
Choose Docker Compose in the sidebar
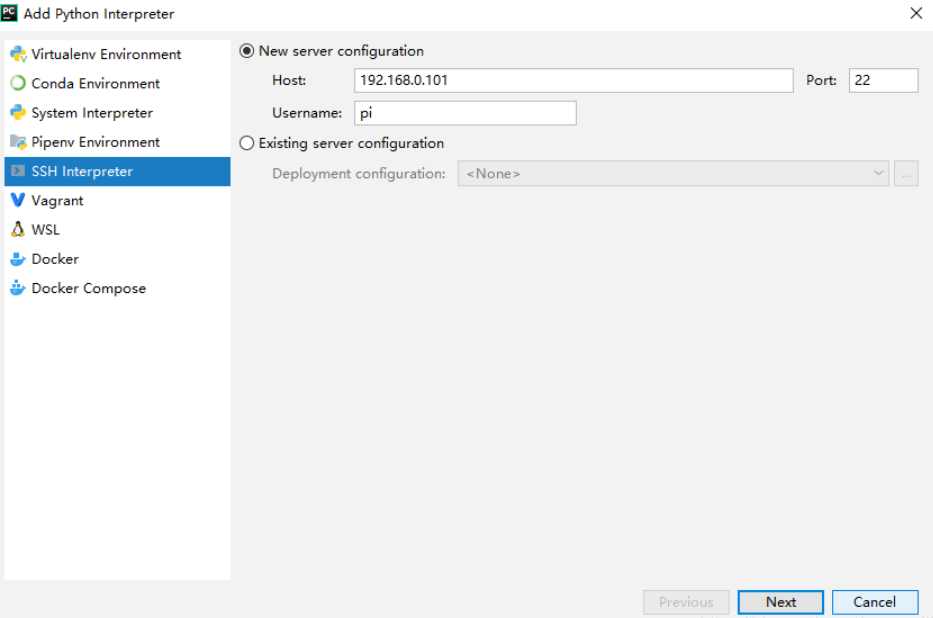click(x=117, y=288)
